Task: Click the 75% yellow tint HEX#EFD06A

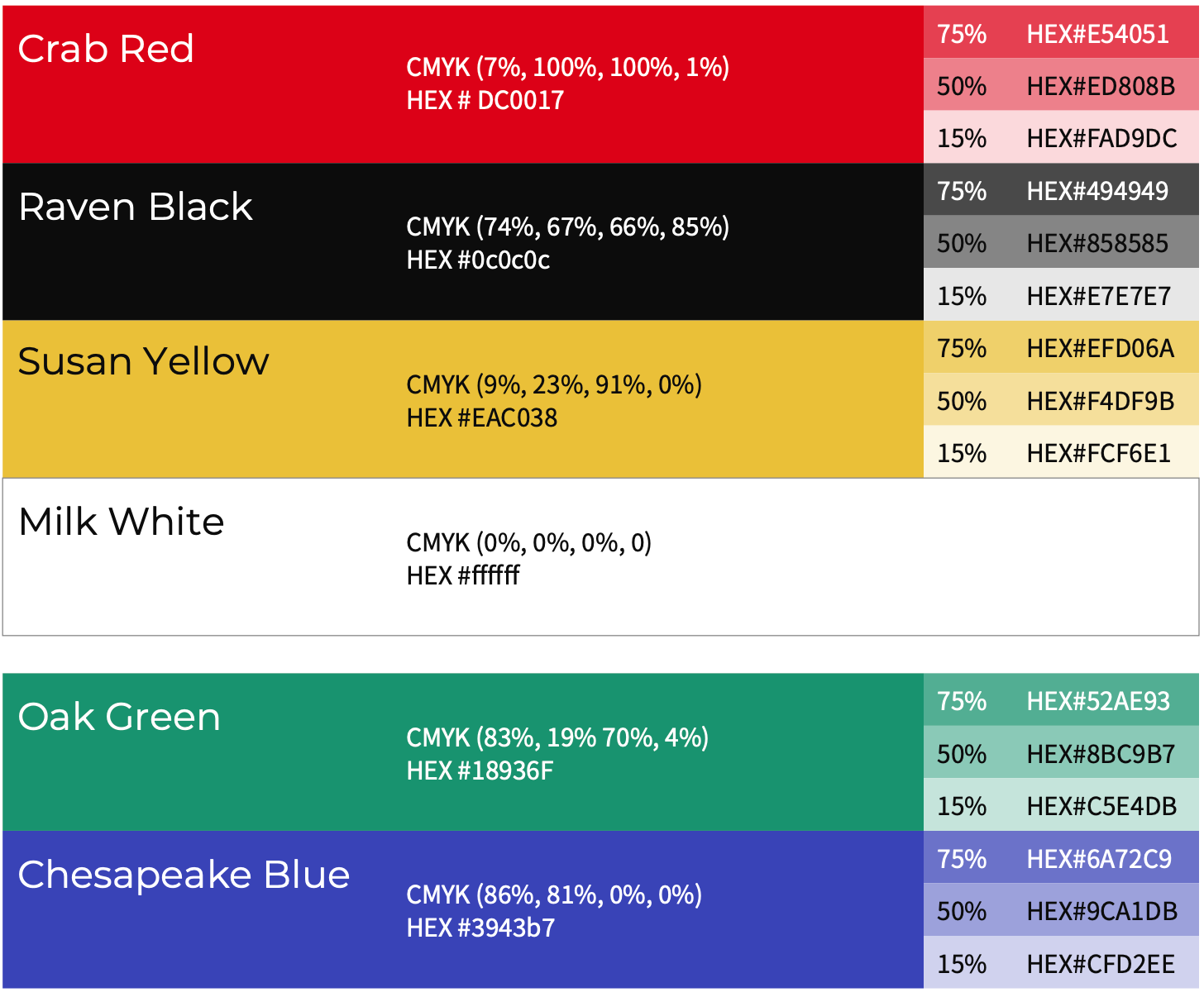Action: (1061, 346)
